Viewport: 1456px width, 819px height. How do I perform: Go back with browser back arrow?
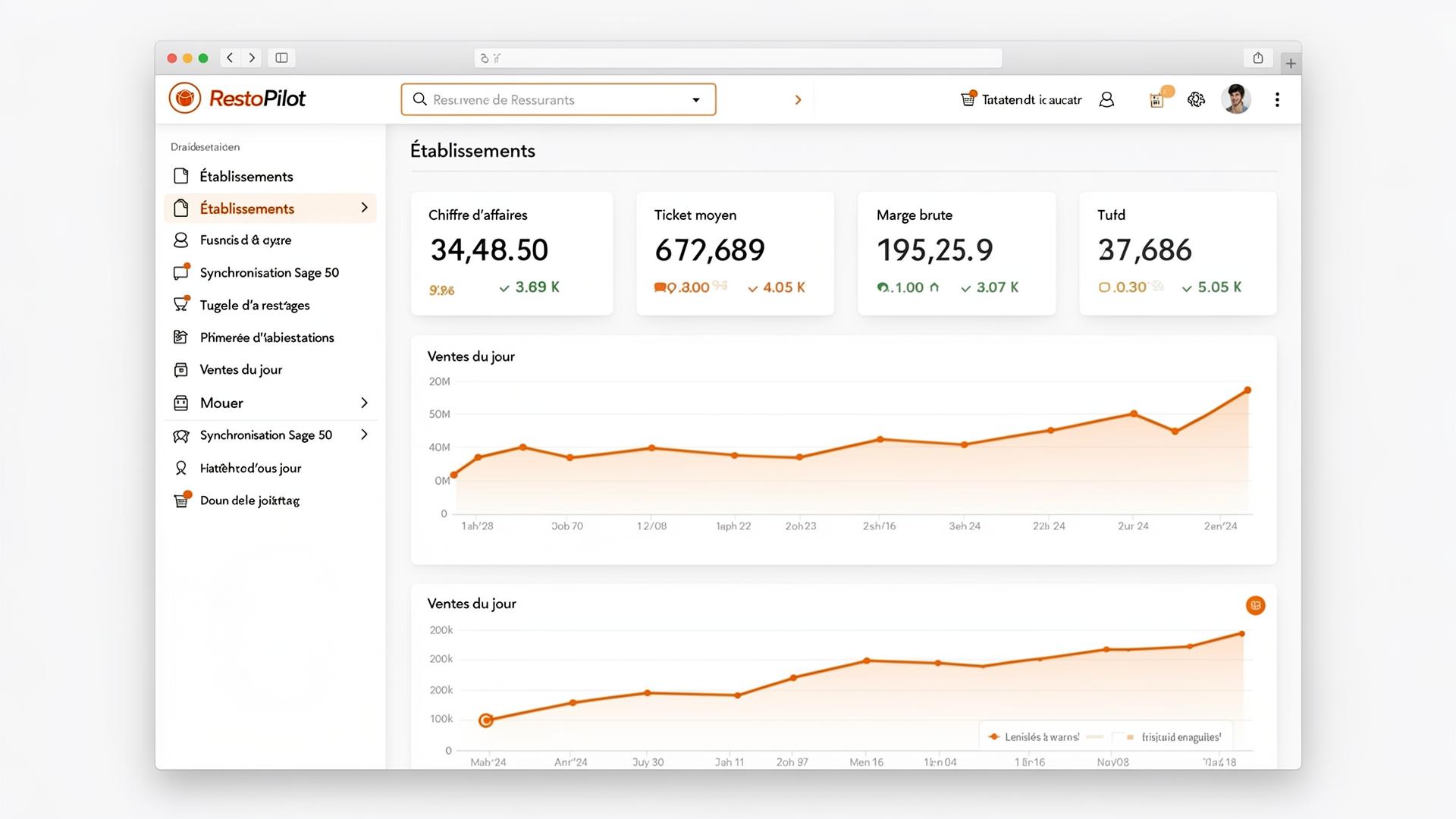pos(230,58)
